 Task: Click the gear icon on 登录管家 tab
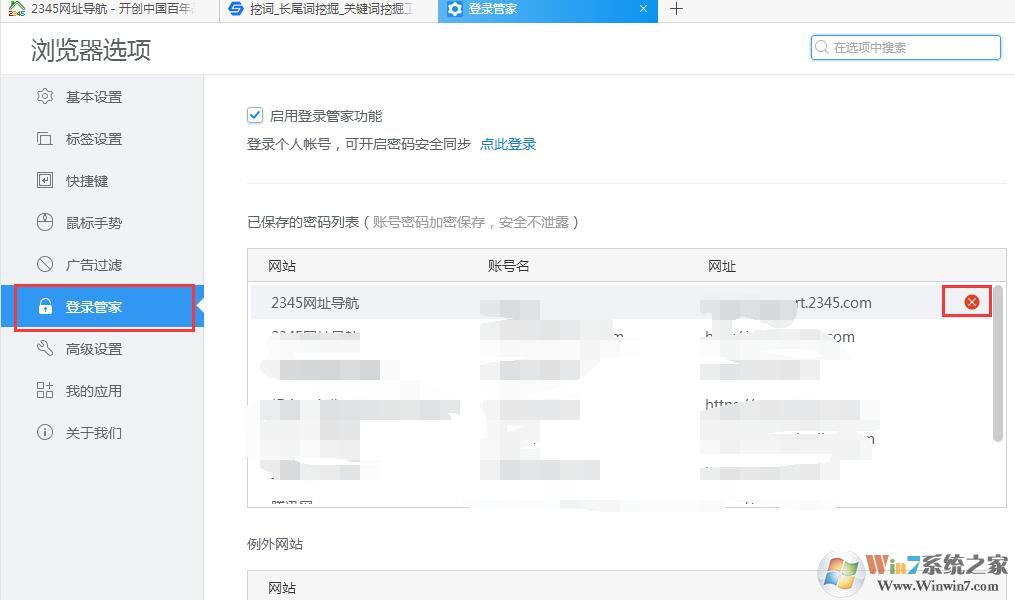(455, 9)
